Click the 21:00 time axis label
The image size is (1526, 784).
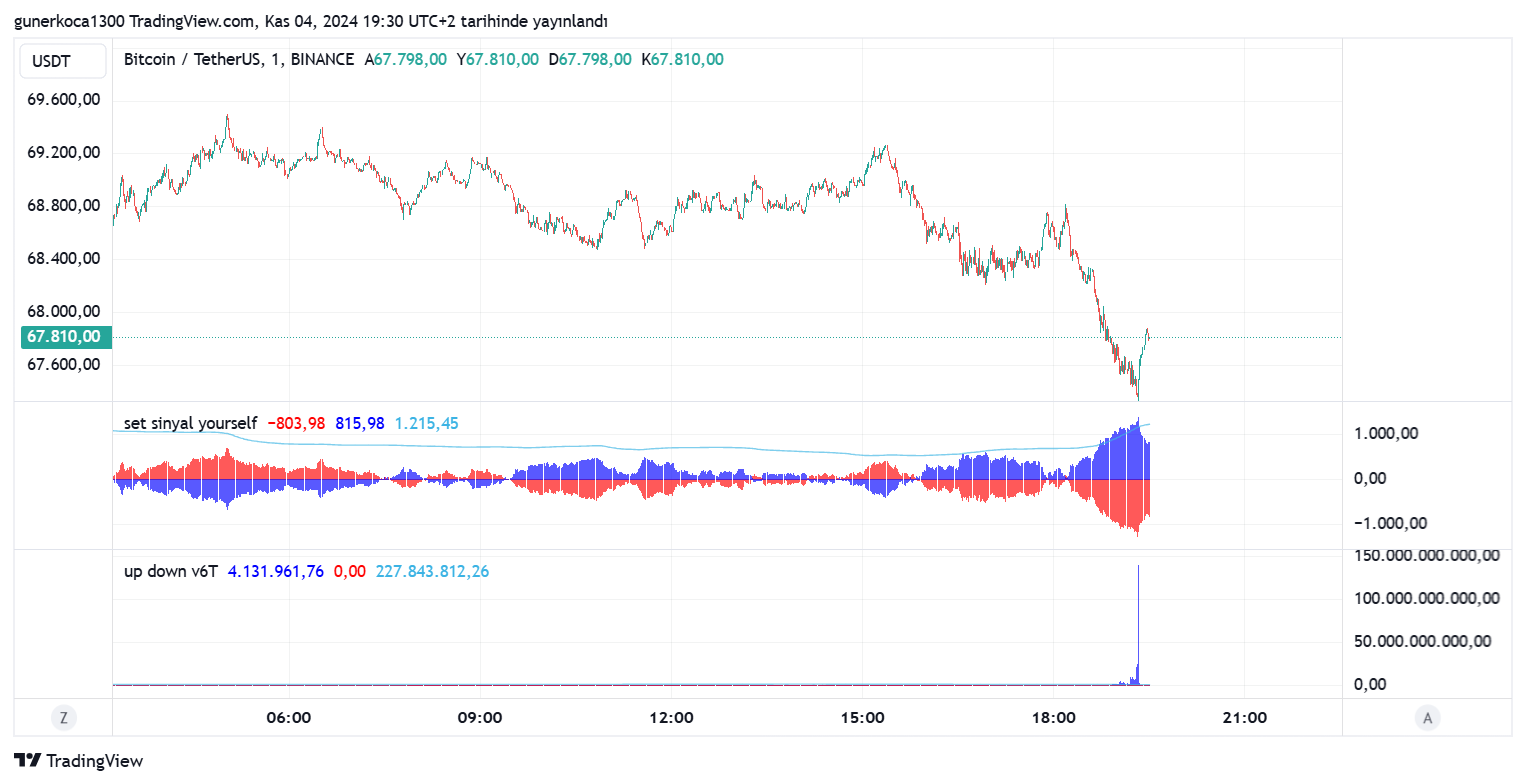point(1244,717)
